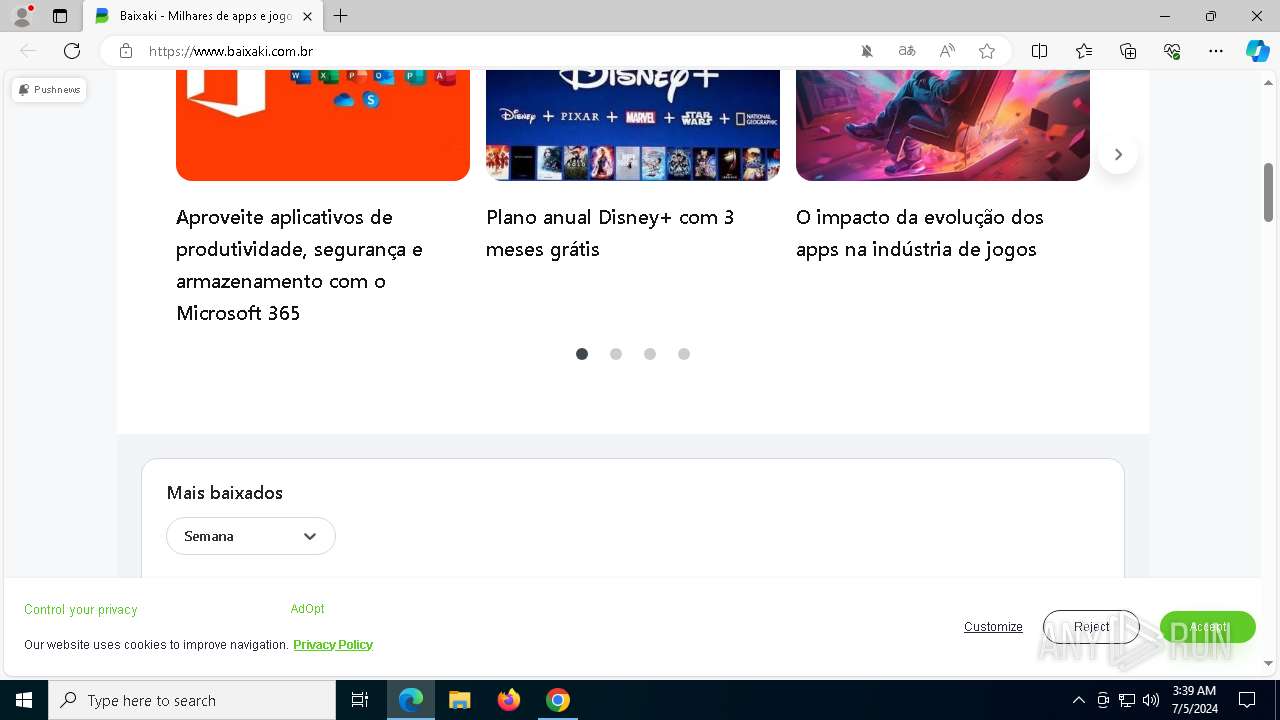The width and height of the screenshot is (1280, 720).
Task: Read article about Microsoft 365 apps
Action: (300, 265)
